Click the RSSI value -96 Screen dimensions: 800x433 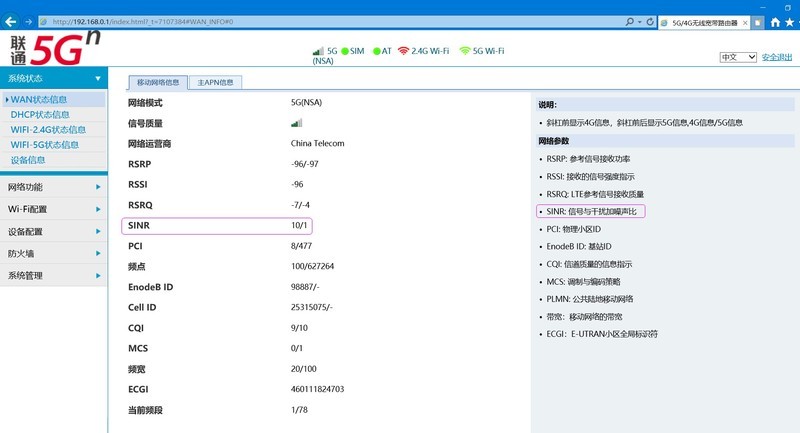(297, 185)
